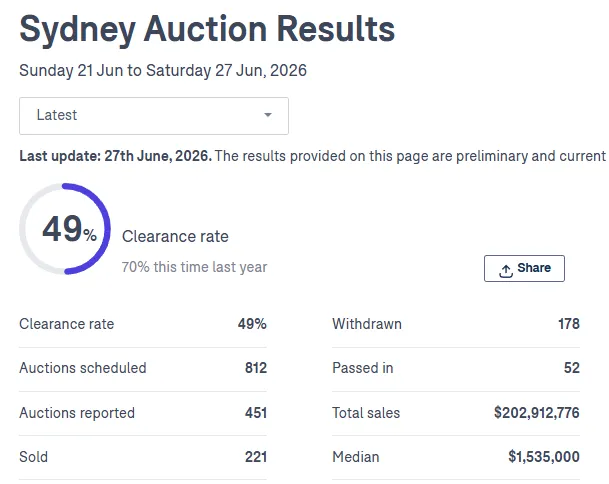The height and width of the screenshot is (484, 609).
Task: Select the Clearance rate 49% table row
Action: [x=143, y=324]
